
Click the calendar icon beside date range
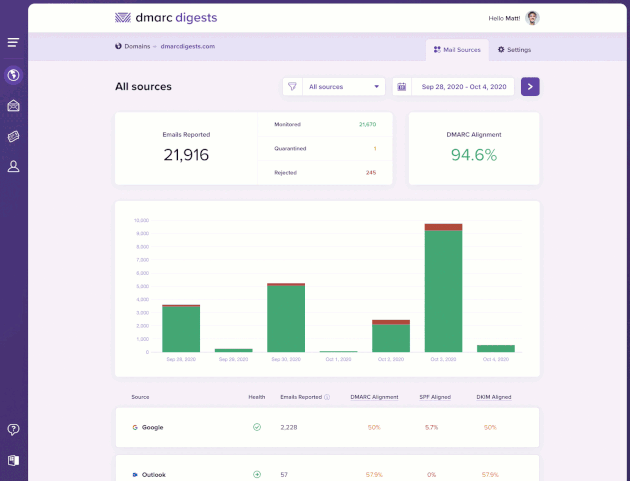click(402, 87)
